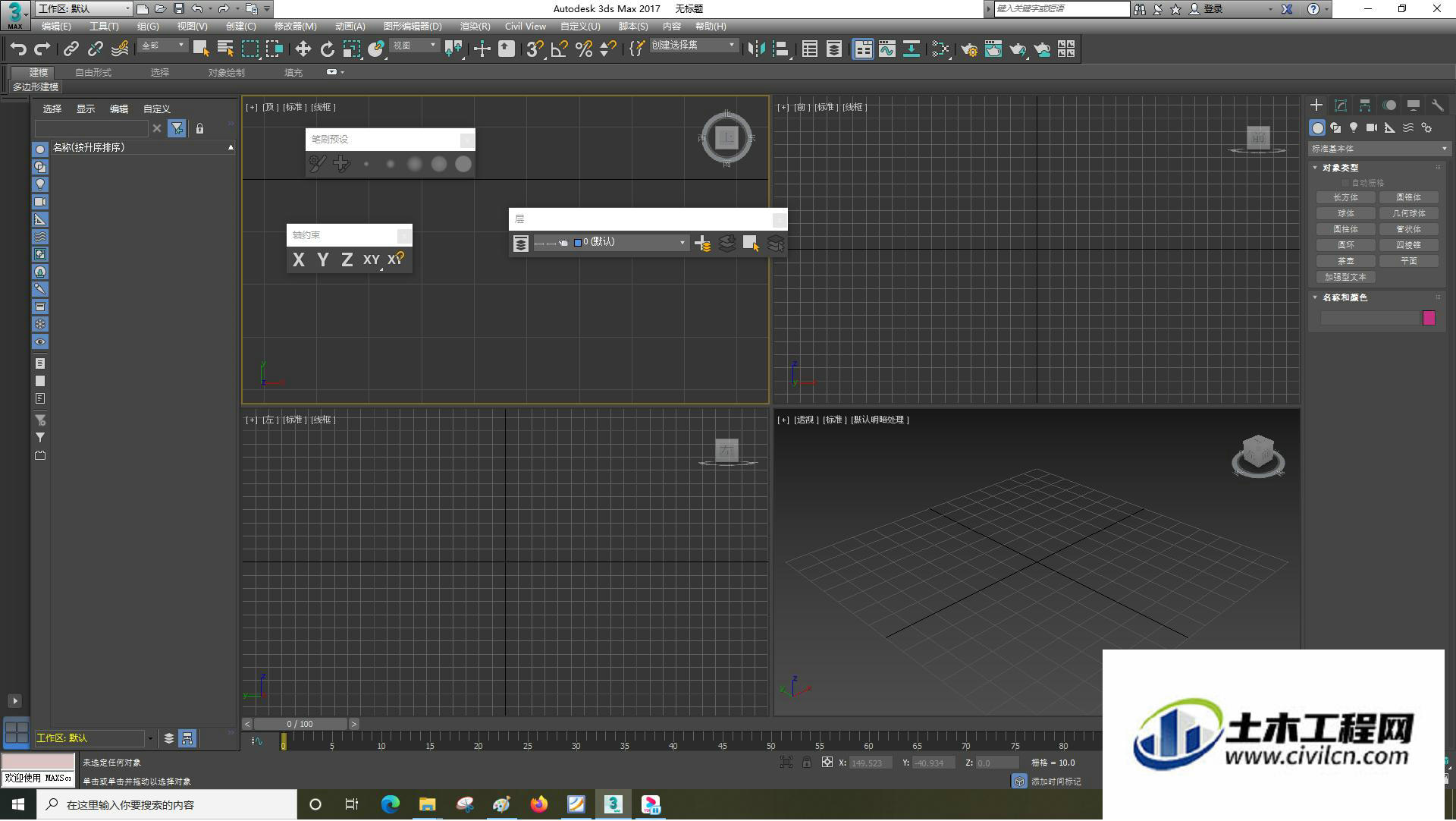Restrict to Y axis in Axis Constraints
1456x821 pixels.
(x=323, y=260)
